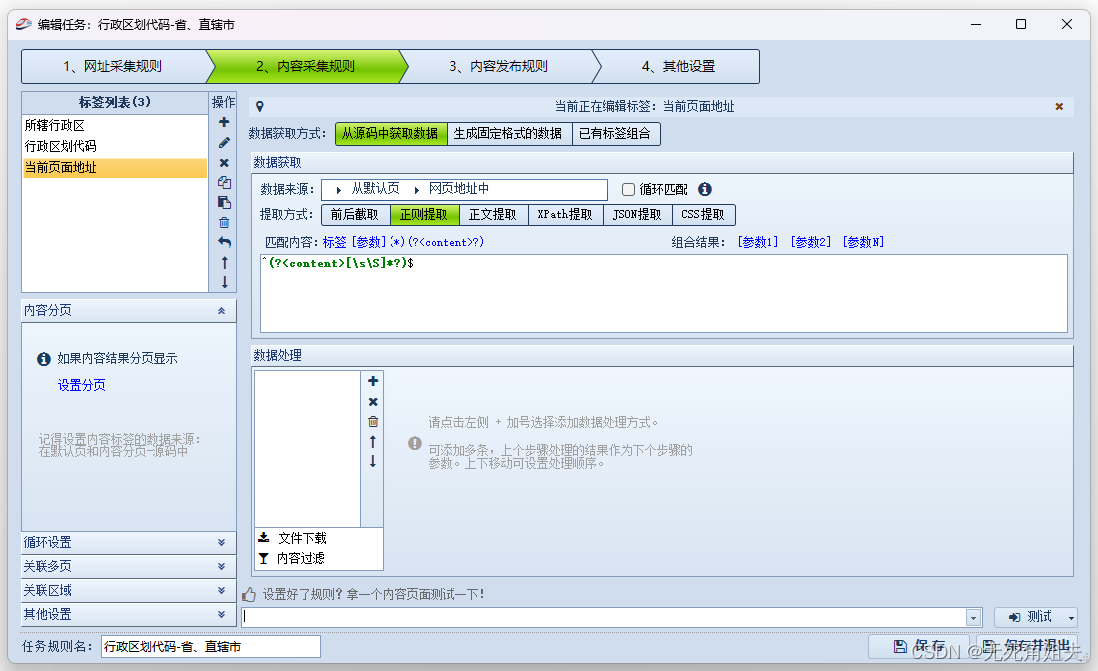Choose JSON提取 extraction method
This screenshot has width=1098, height=671.
pyautogui.click(x=637, y=214)
